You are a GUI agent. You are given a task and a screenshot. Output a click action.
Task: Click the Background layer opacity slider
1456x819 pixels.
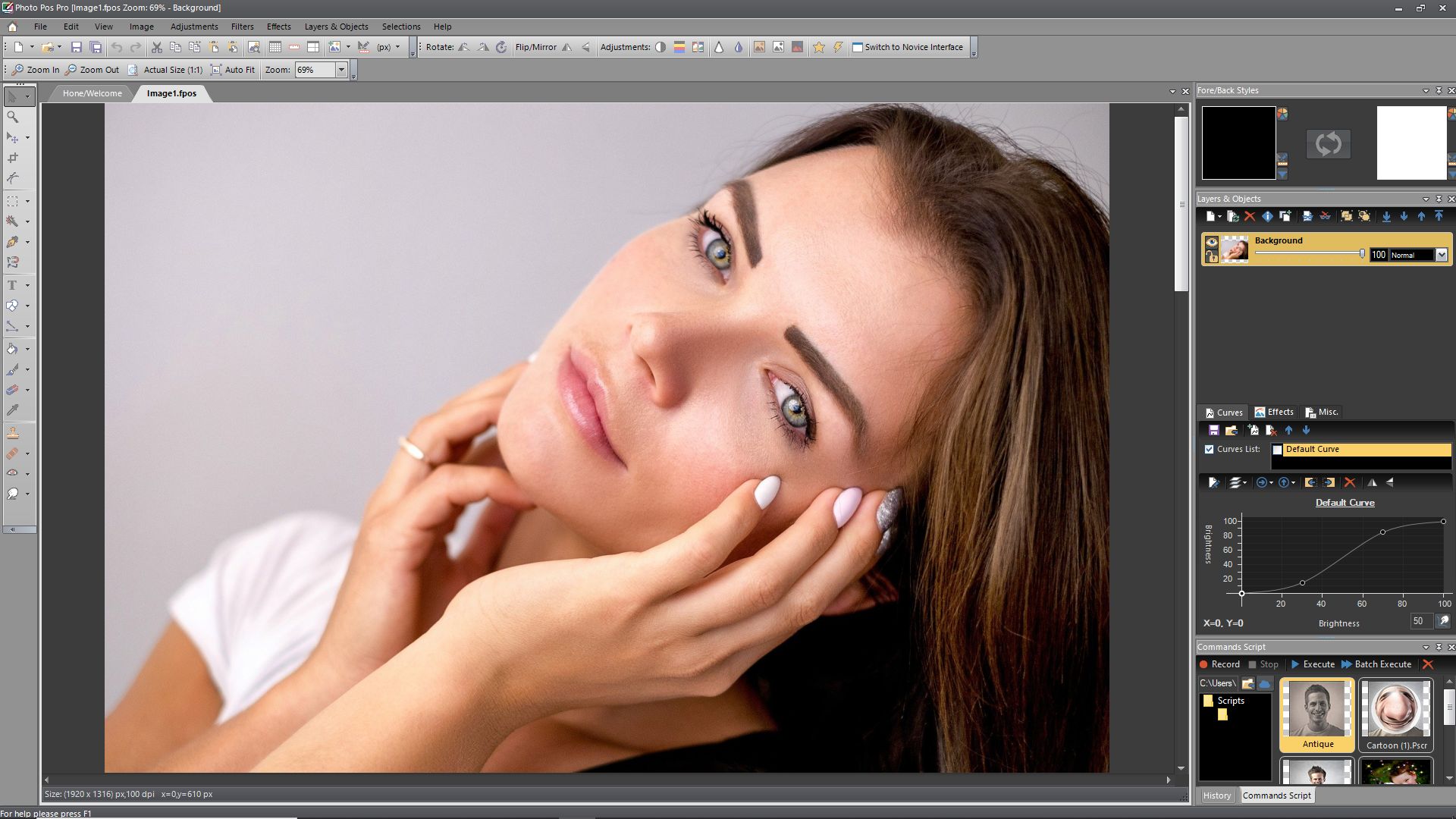pyautogui.click(x=1310, y=254)
